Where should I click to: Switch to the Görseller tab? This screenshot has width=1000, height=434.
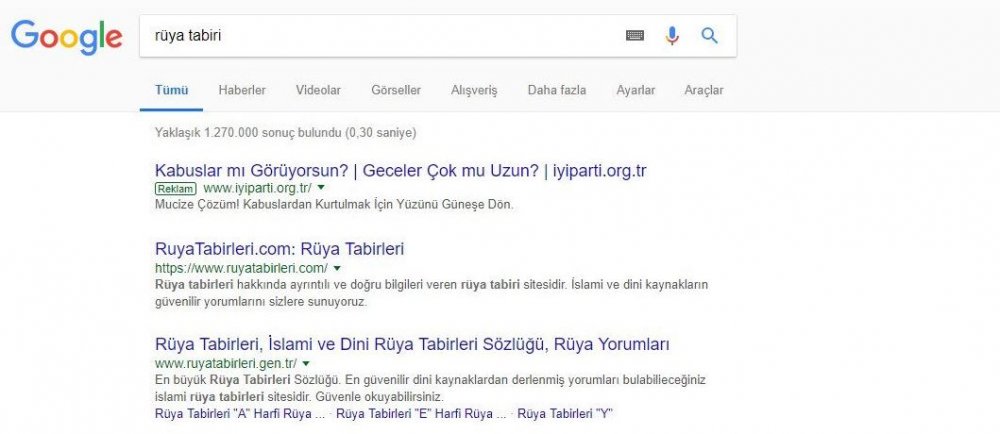click(396, 90)
